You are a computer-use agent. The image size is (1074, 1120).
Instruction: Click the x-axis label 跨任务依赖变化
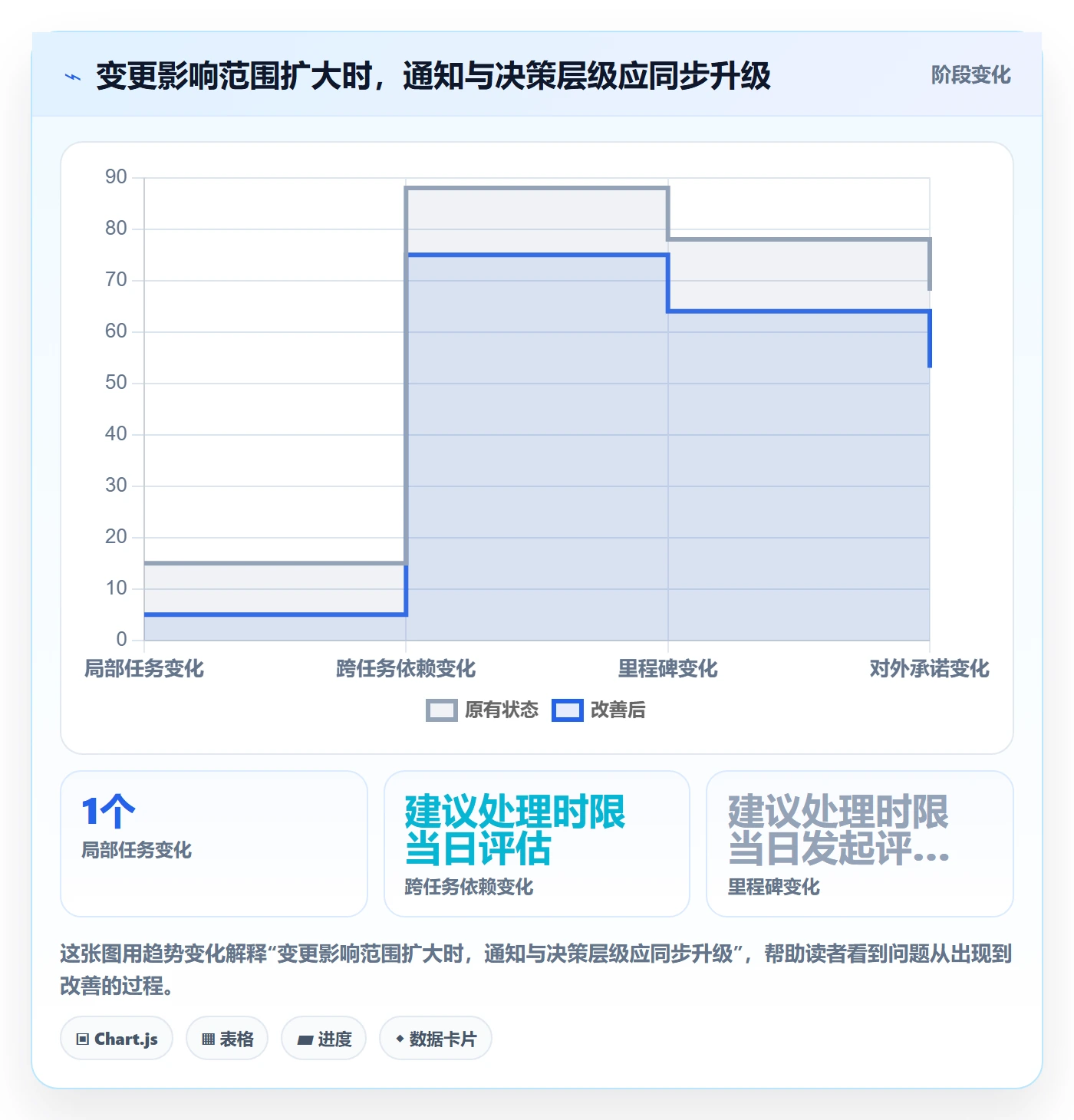[406, 669]
